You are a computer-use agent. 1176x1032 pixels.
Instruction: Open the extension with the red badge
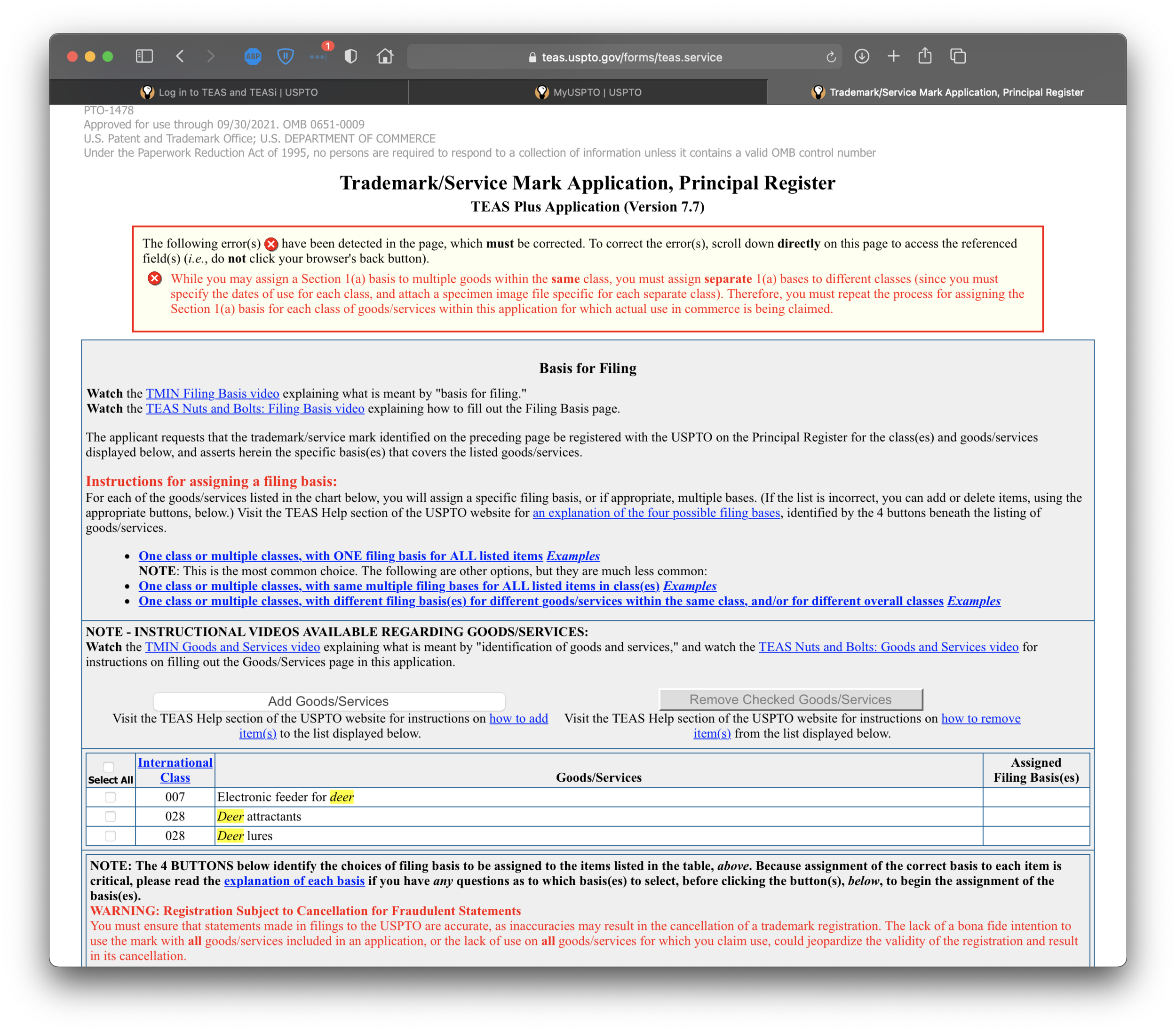click(x=320, y=54)
